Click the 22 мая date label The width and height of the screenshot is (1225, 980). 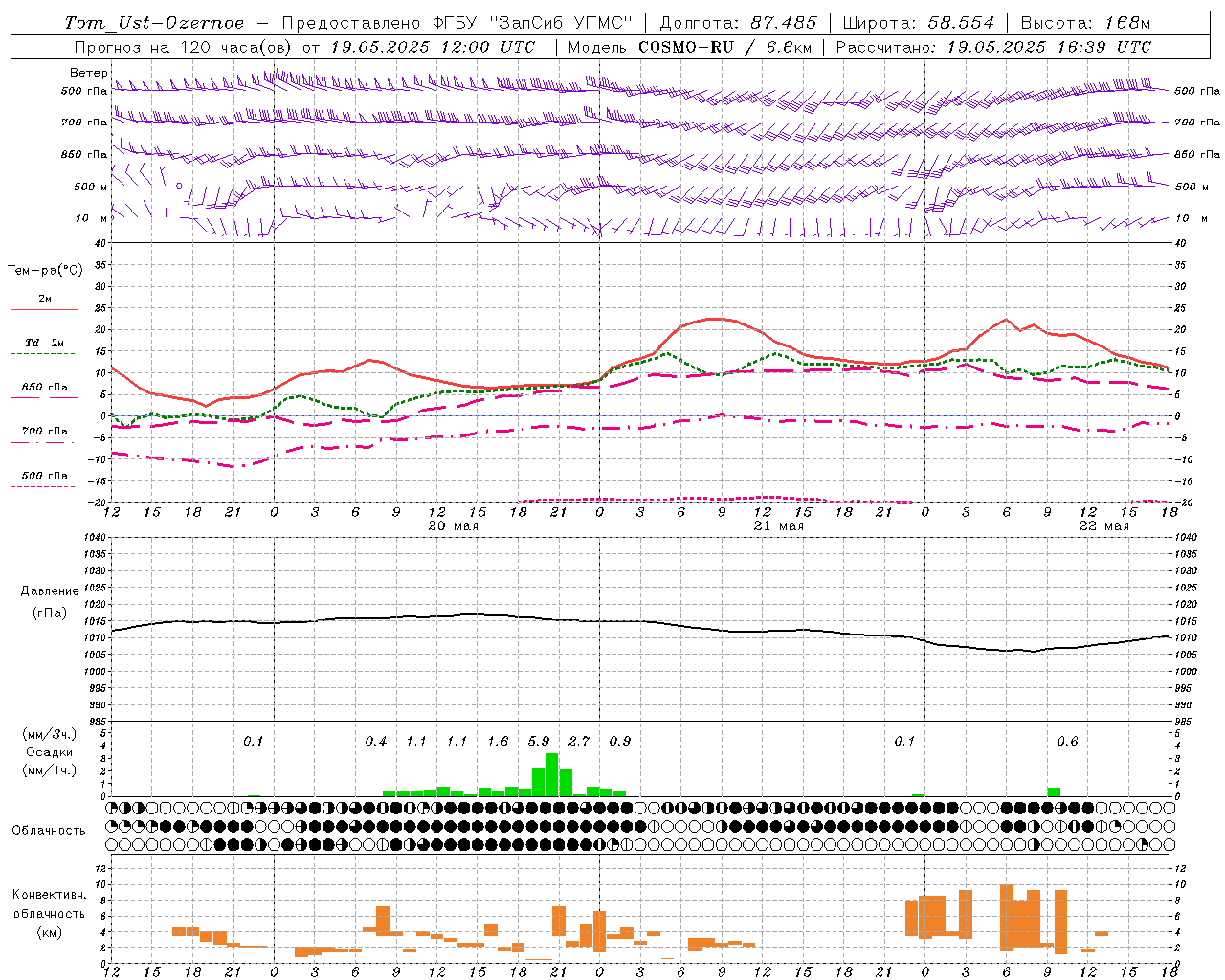(1104, 526)
